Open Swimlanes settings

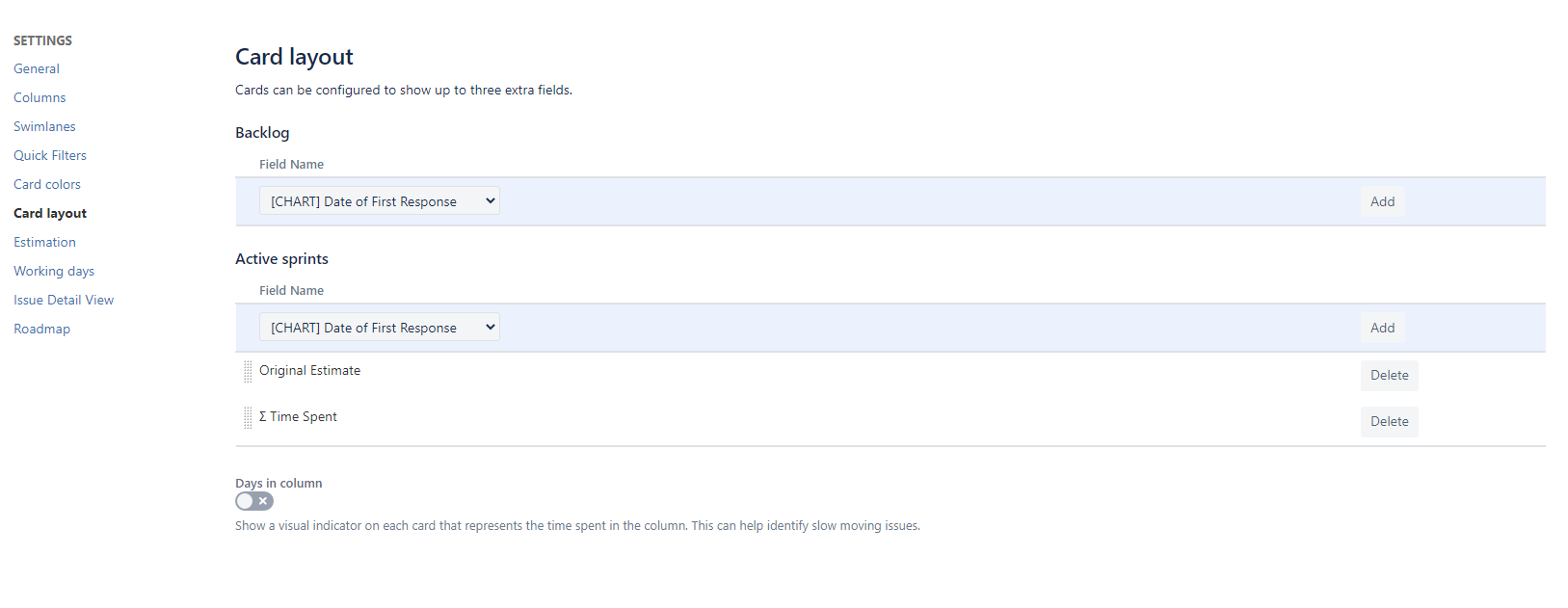[44, 126]
